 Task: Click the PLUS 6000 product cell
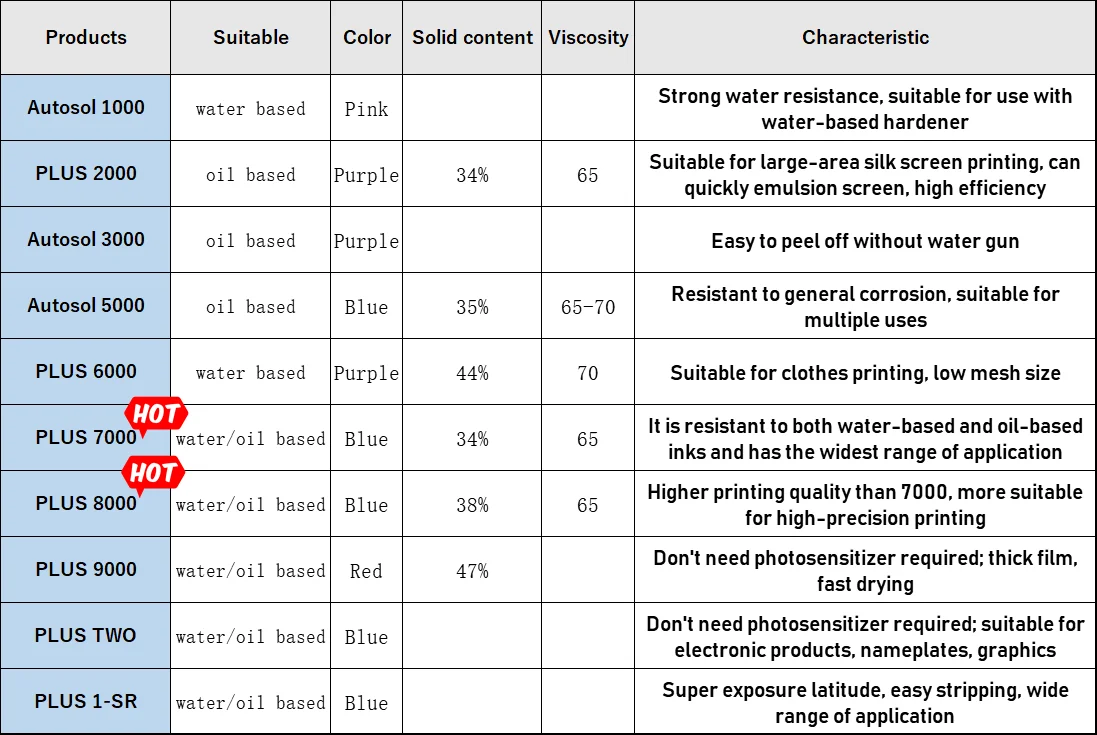(86, 372)
